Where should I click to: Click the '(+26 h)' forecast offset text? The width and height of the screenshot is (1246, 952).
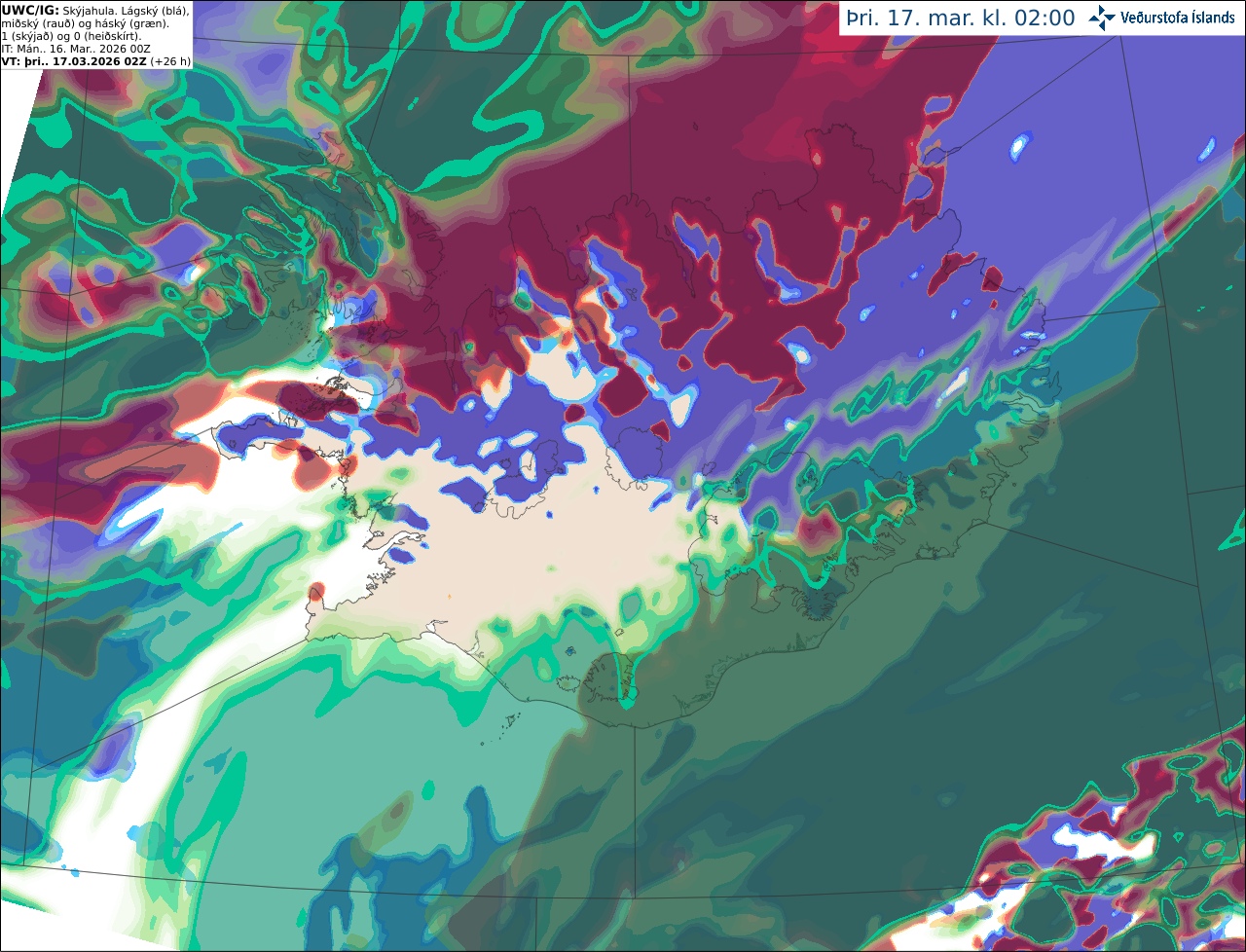170,61
